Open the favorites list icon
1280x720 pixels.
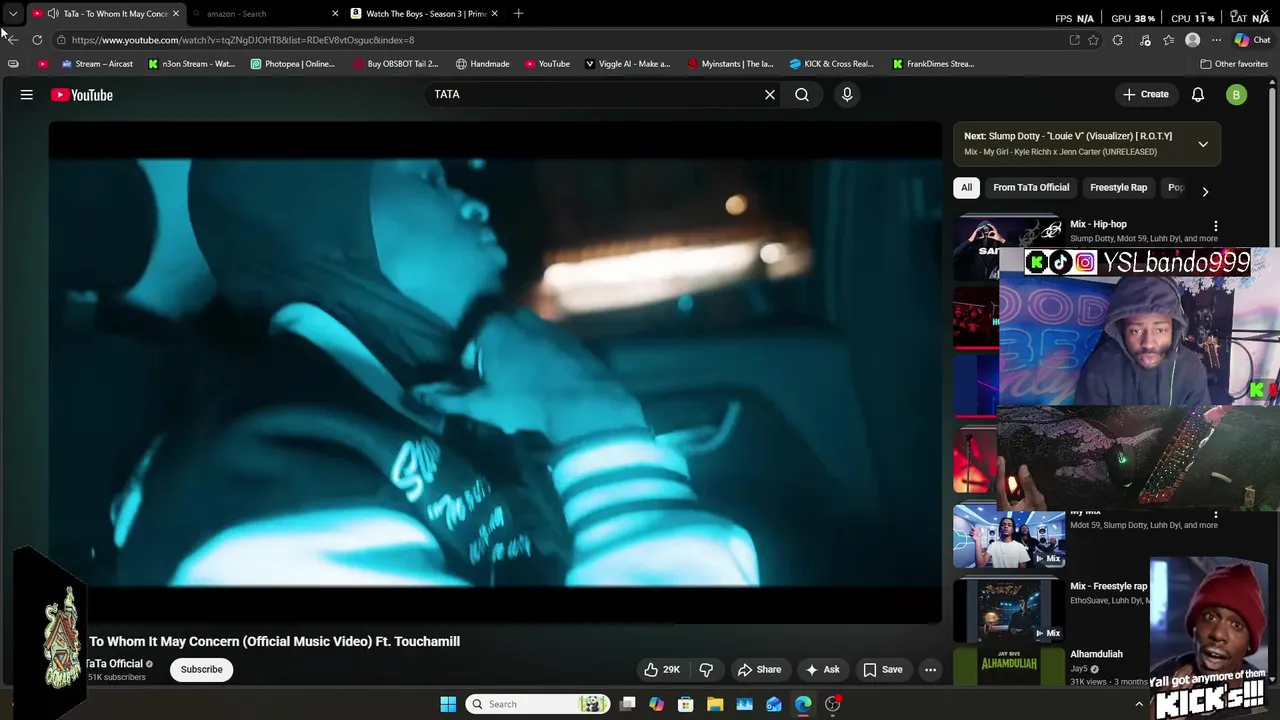1168,40
